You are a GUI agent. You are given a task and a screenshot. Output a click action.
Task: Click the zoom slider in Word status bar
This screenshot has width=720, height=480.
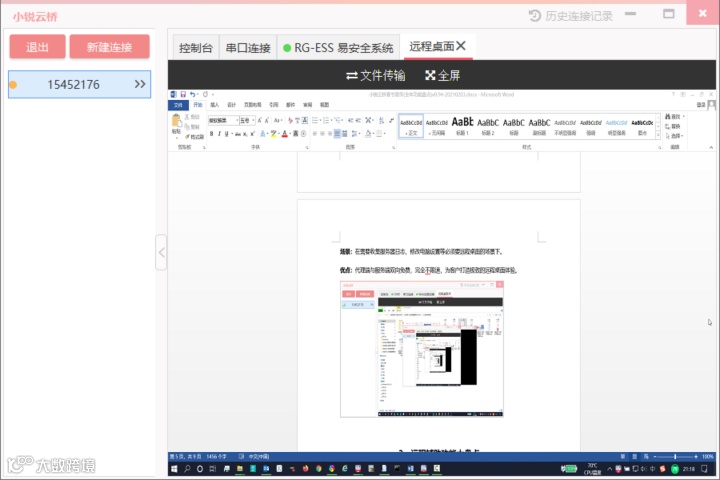[675, 457]
